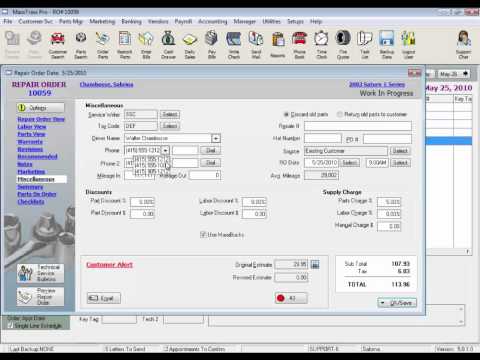Open the Enter Bills tool

coord(146,45)
